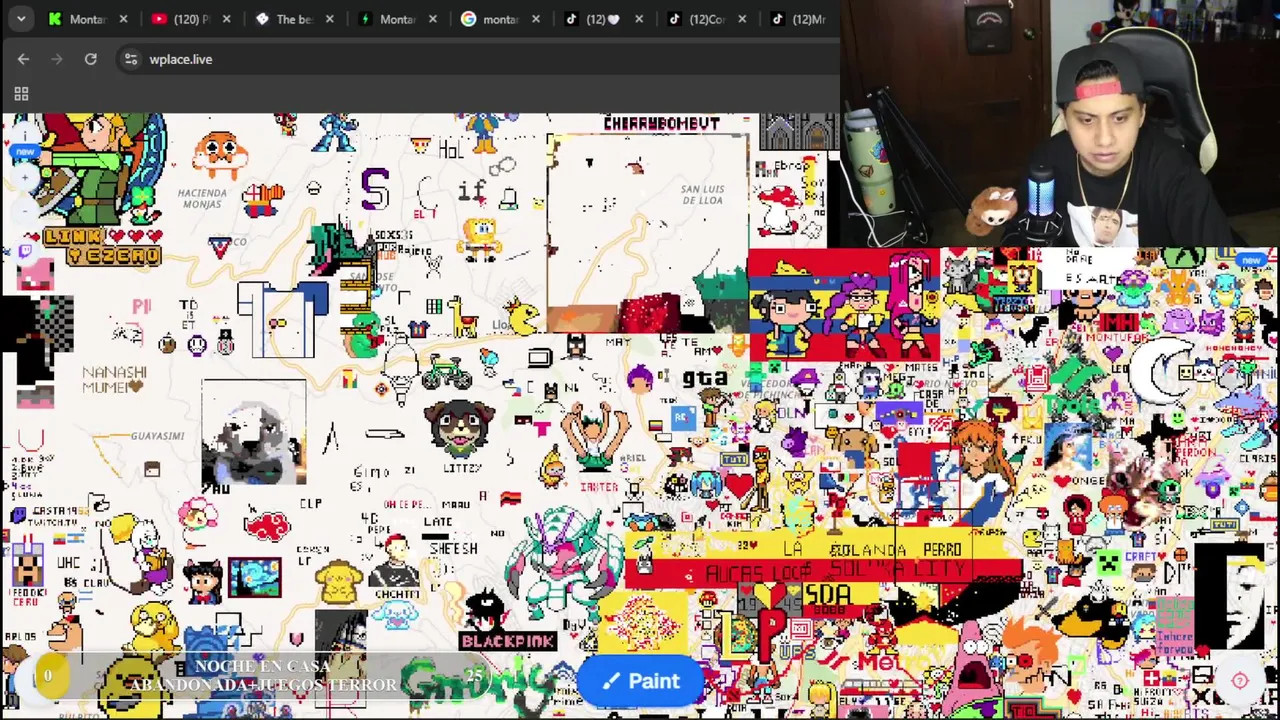Click the Paint button
Screen dimensions: 1280x720
pos(641,682)
